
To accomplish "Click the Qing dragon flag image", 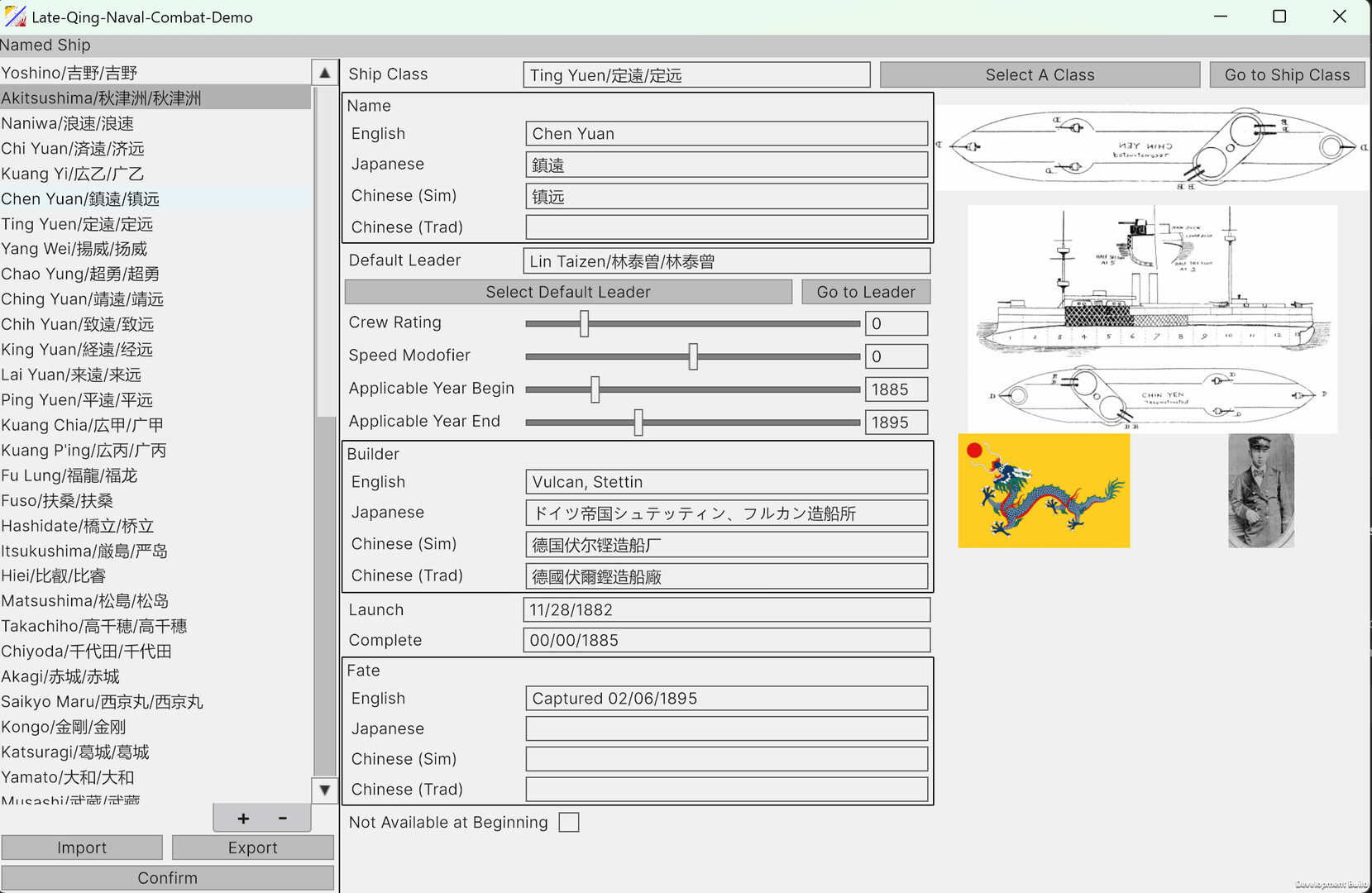I will [1044, 490].
